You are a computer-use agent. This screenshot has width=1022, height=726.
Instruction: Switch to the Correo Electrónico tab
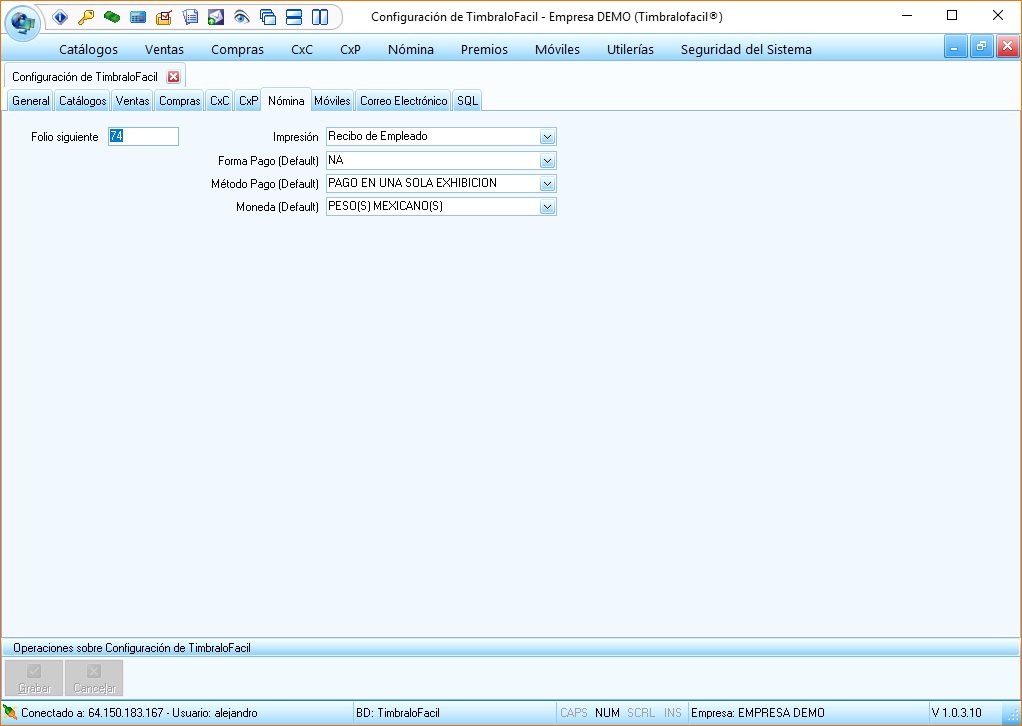click(x=403, y=100)
